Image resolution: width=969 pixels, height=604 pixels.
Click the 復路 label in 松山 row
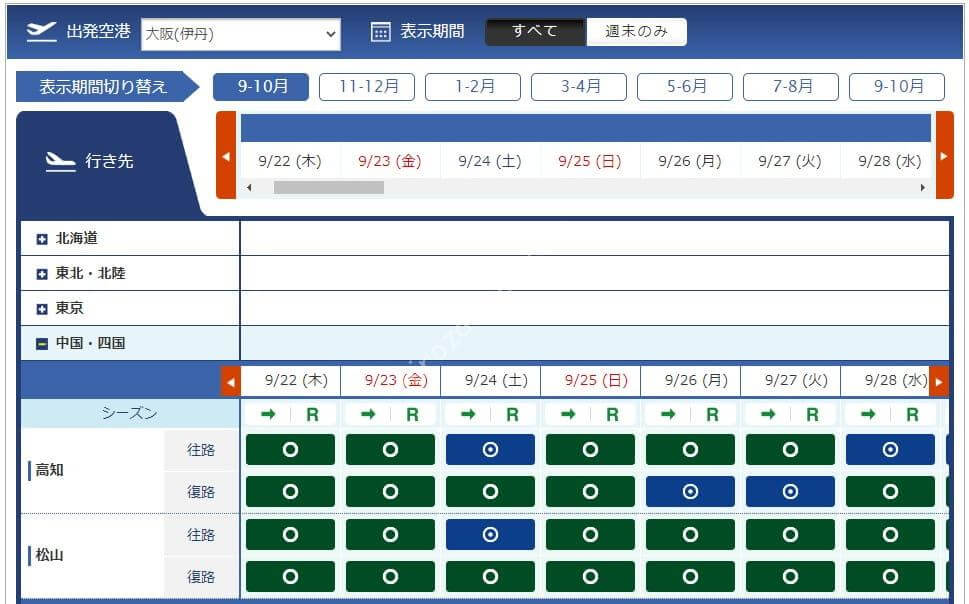click(201, 577)
